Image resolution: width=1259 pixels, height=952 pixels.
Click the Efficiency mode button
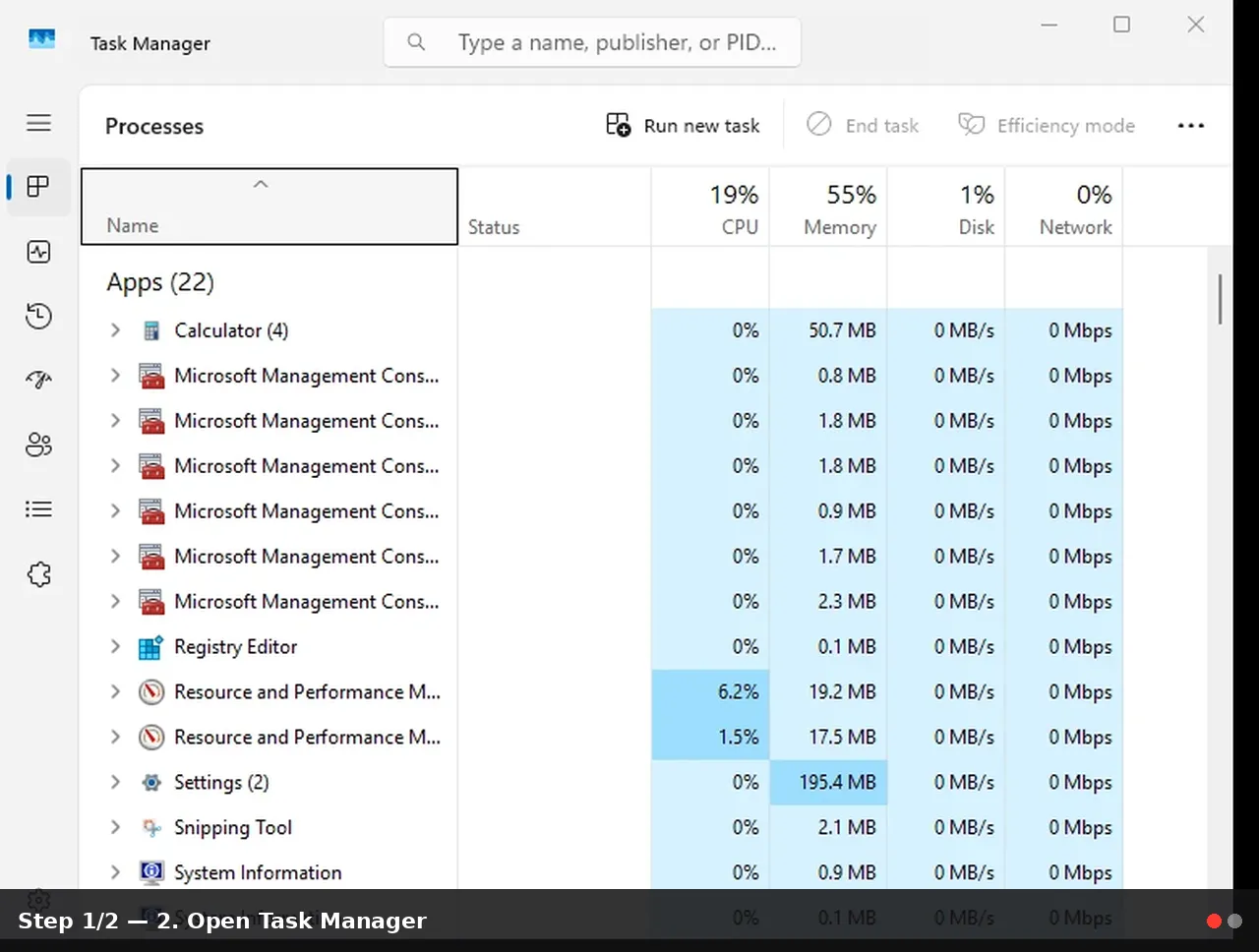[x=1047, y=126]
